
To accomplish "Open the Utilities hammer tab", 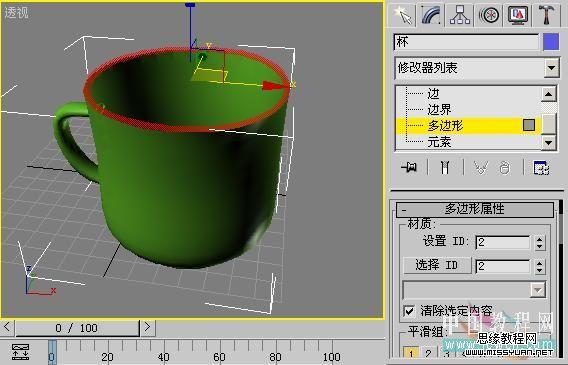I will pyautogui.click(x=546, y=15).
